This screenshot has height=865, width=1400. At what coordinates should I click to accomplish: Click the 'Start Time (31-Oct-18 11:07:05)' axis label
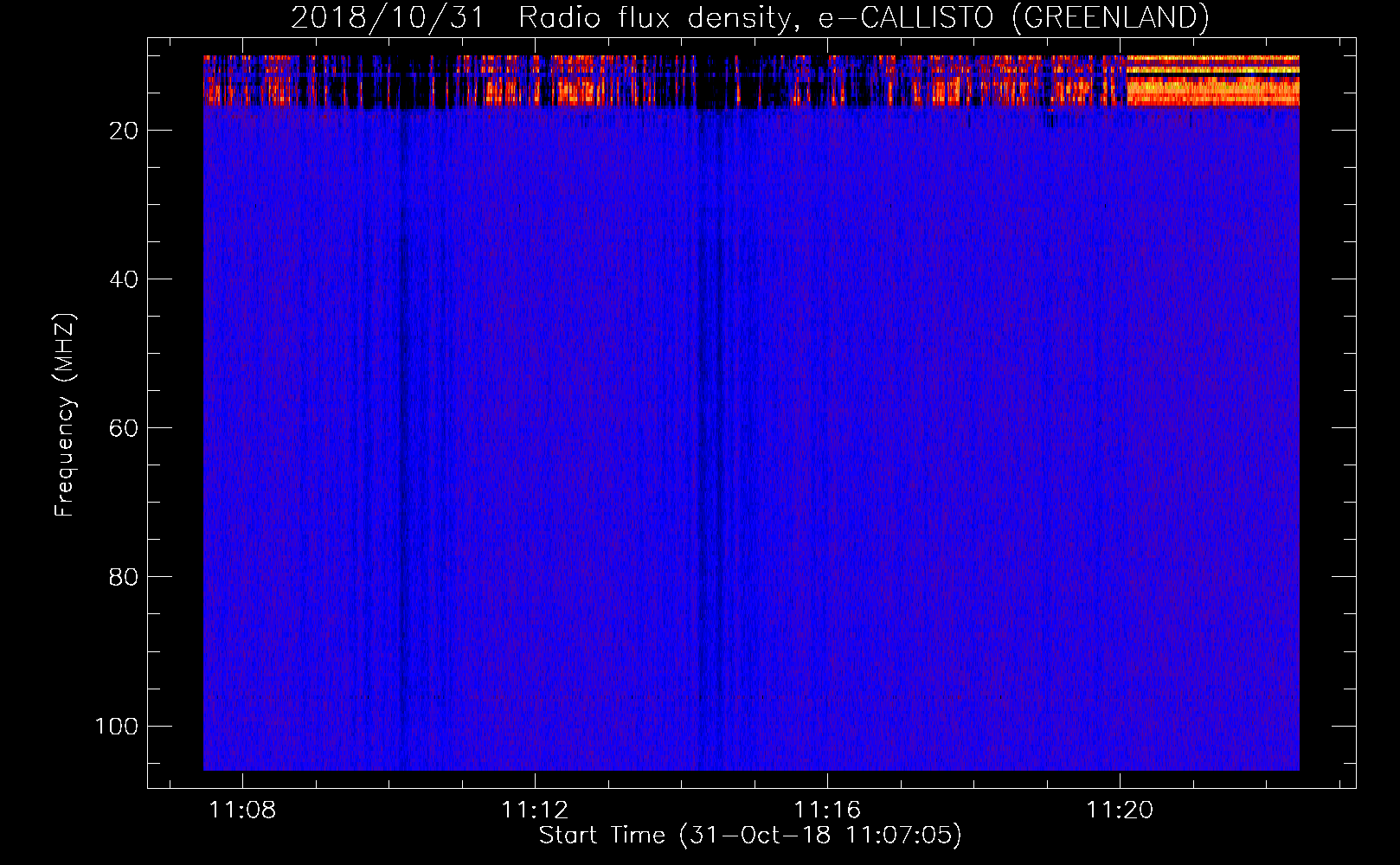coord(750,836)
